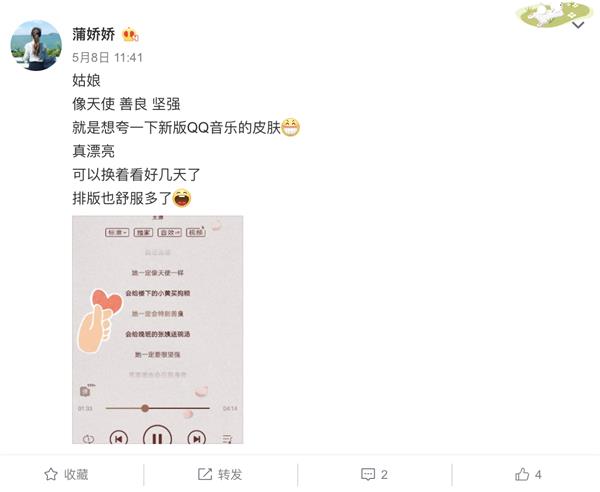
Task: Click the 转发 repost button
Action: (x=220, y=474)
